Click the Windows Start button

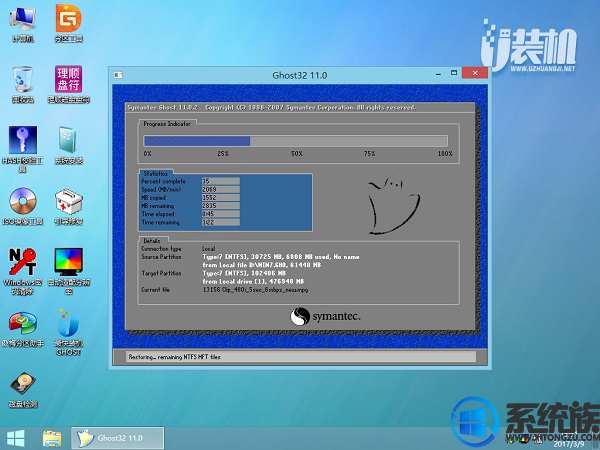pos(17,437)
